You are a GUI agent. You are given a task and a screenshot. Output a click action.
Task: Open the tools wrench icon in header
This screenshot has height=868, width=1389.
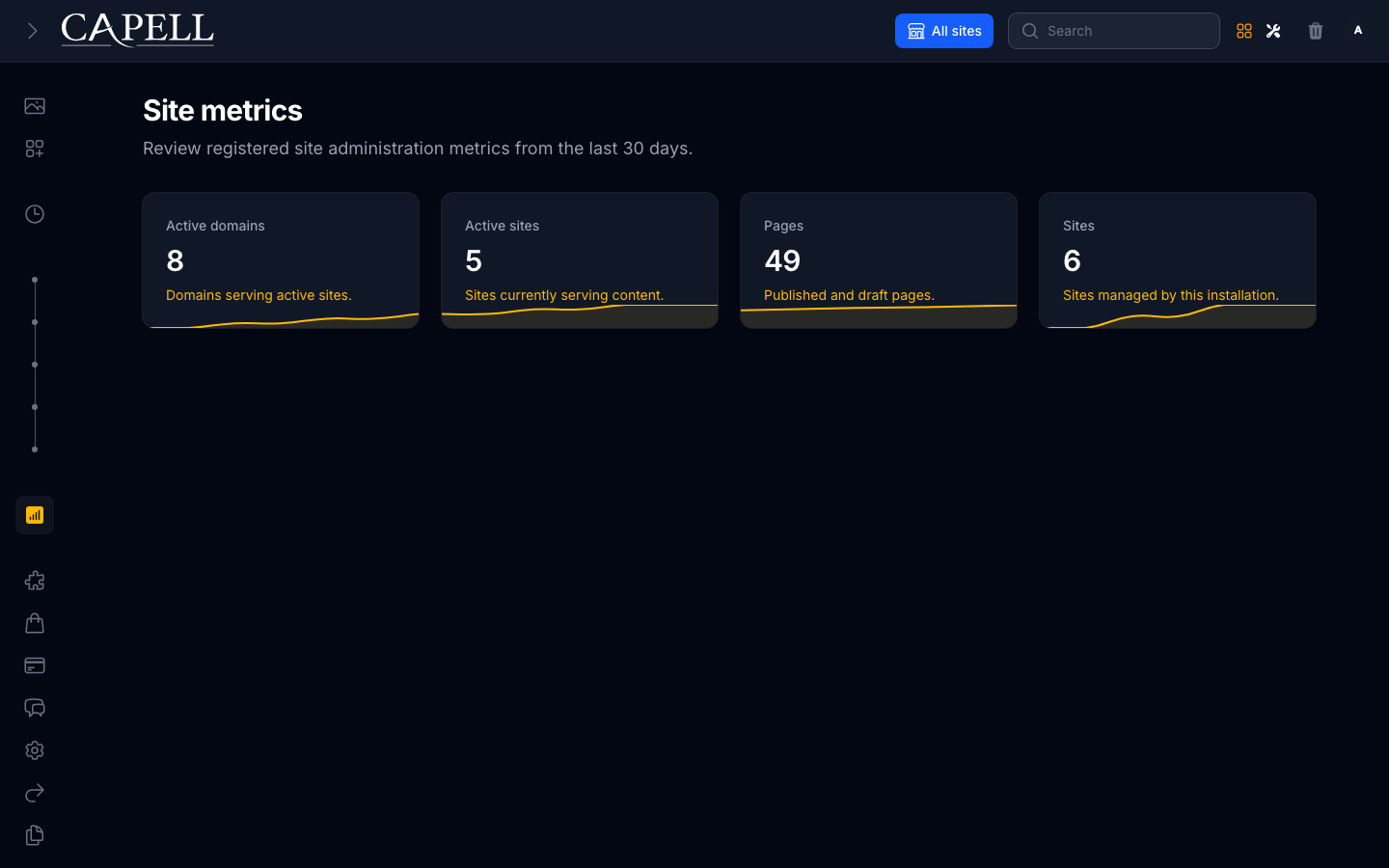click(x=1273, y=31)
